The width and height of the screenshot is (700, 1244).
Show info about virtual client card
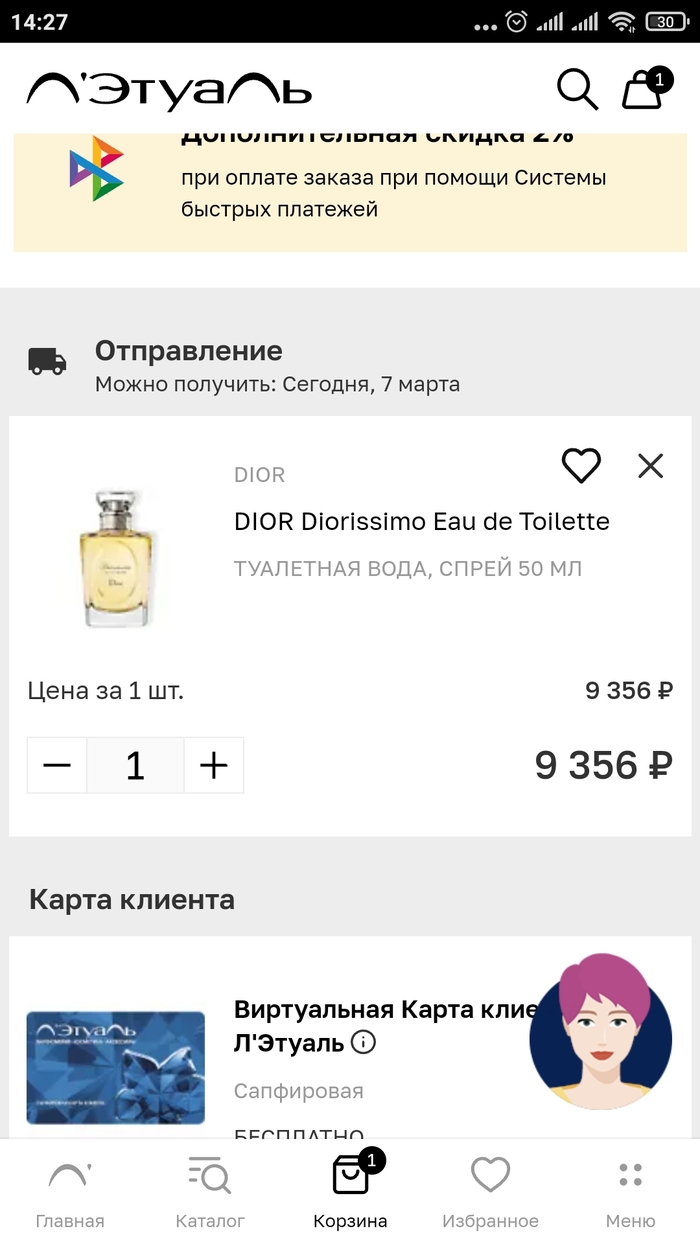coord(364,1043)
